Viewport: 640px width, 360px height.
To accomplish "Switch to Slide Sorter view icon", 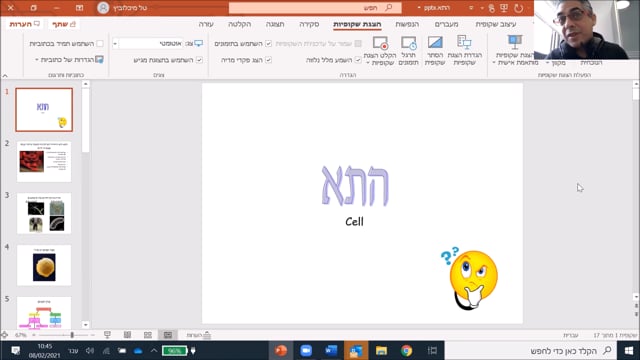I will pyautogui.click(x=148, y=335).
